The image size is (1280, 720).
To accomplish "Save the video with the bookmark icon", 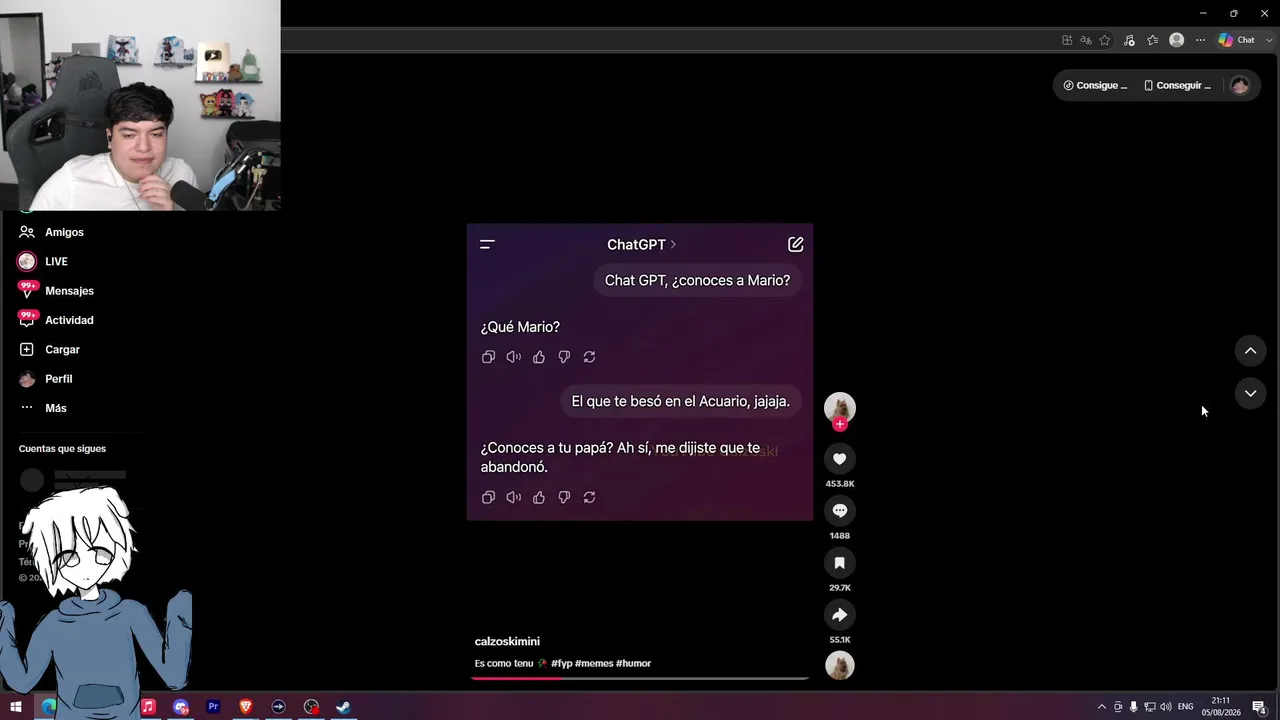I will tap(840, 563).
